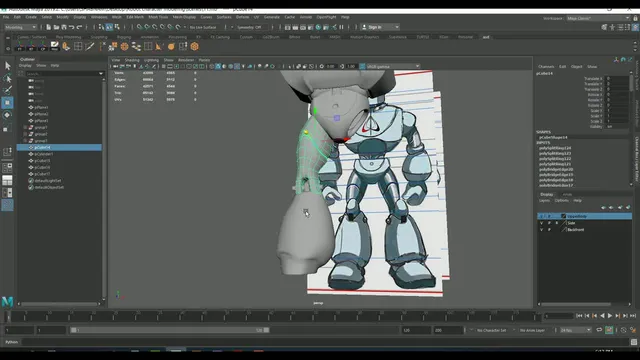Toggle playback P of Side layer

[549, 223]
